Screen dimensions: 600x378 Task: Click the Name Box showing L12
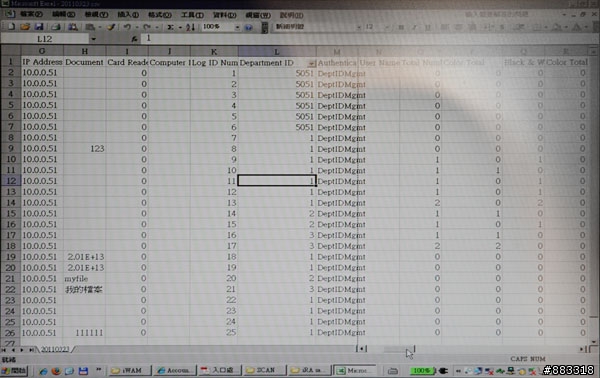pos(44,39)
